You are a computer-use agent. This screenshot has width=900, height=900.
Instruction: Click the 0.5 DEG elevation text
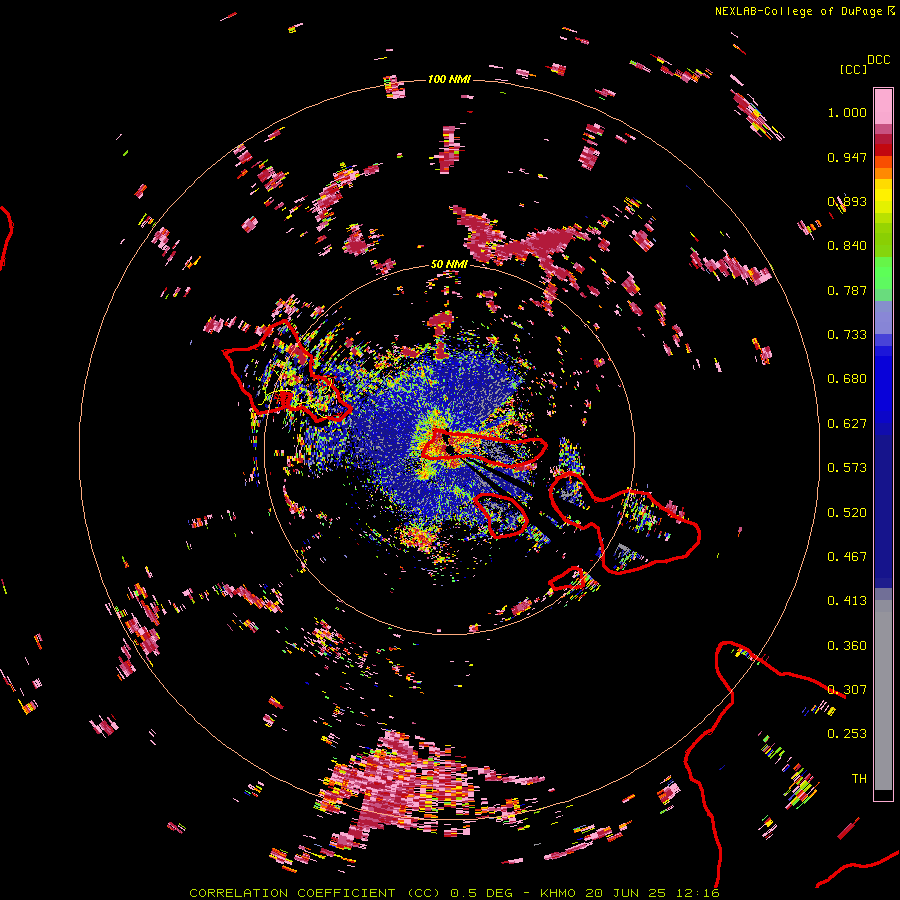pyautogui.click(x=481, y=893)
